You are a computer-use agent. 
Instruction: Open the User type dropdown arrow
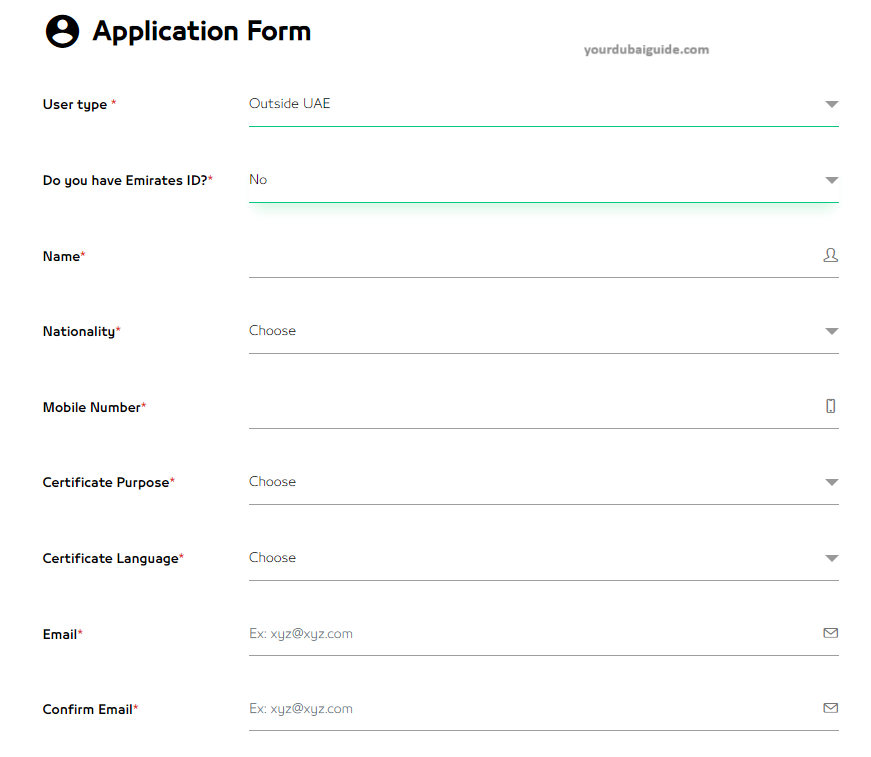tap(831, 104)
